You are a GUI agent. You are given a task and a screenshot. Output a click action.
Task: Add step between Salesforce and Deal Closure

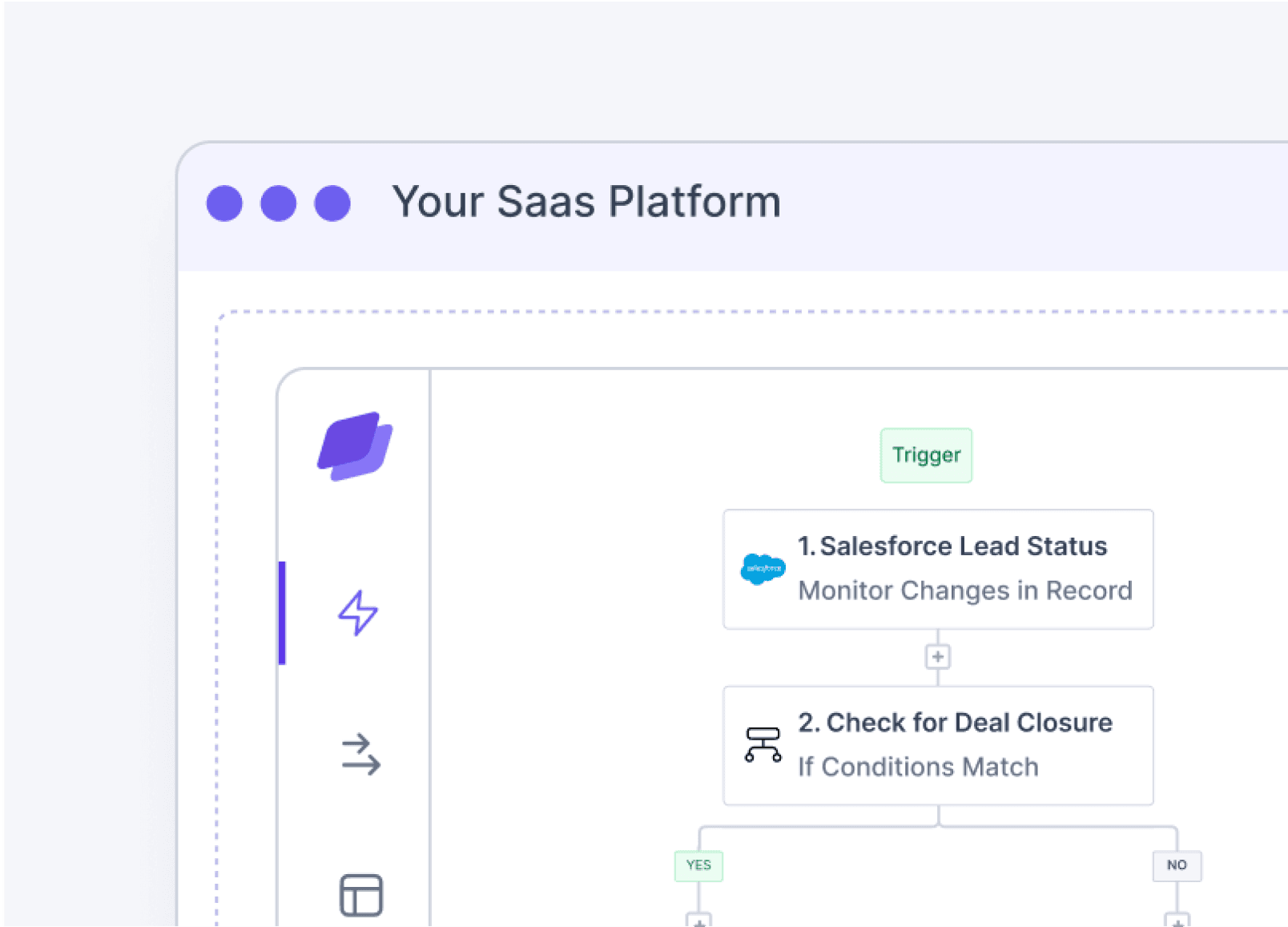(938, 657)
